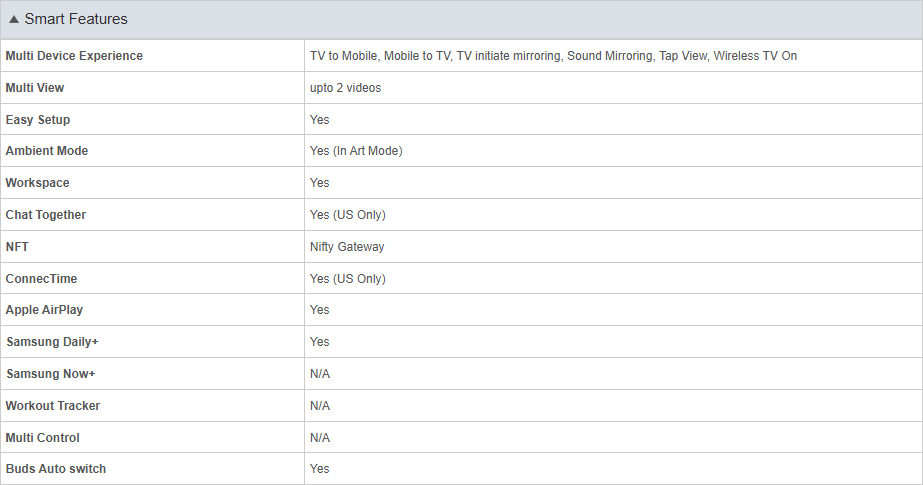
Task: Select the 'upto 2 videos' value
Action: [x=346, y=88]
